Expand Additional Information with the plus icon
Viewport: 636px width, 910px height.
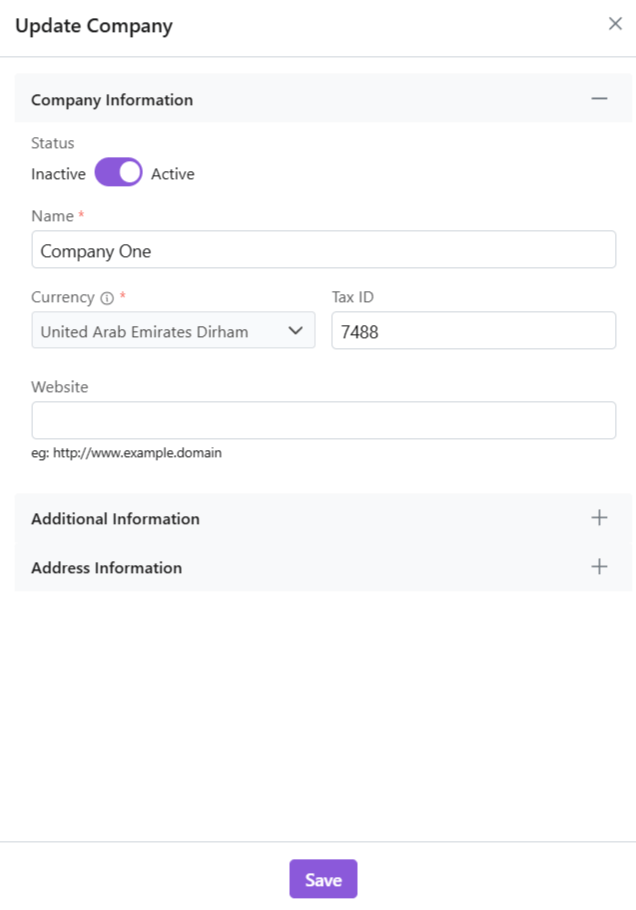[x=599, y=518]
